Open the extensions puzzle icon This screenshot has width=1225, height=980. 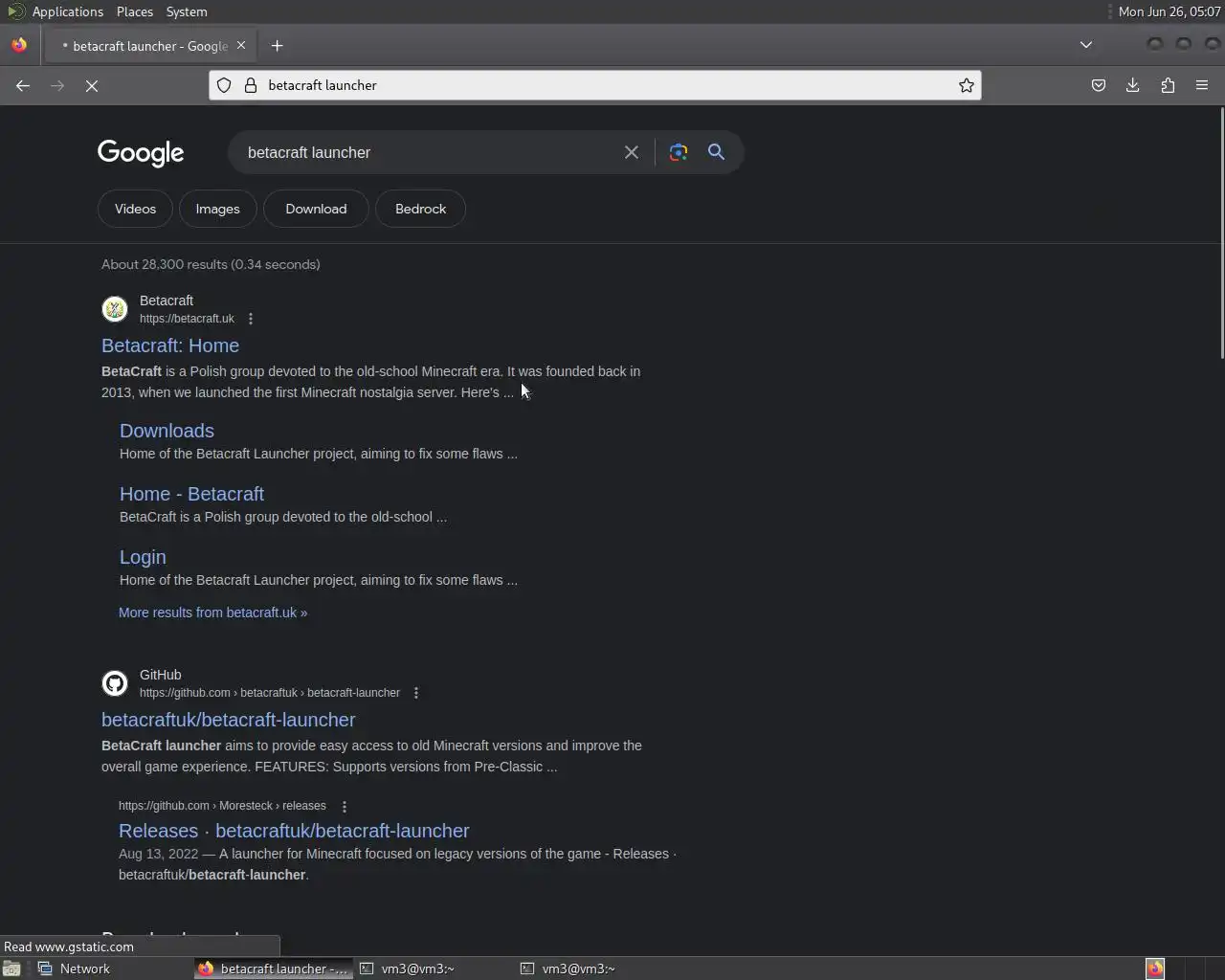click(x=1168, y=85)
